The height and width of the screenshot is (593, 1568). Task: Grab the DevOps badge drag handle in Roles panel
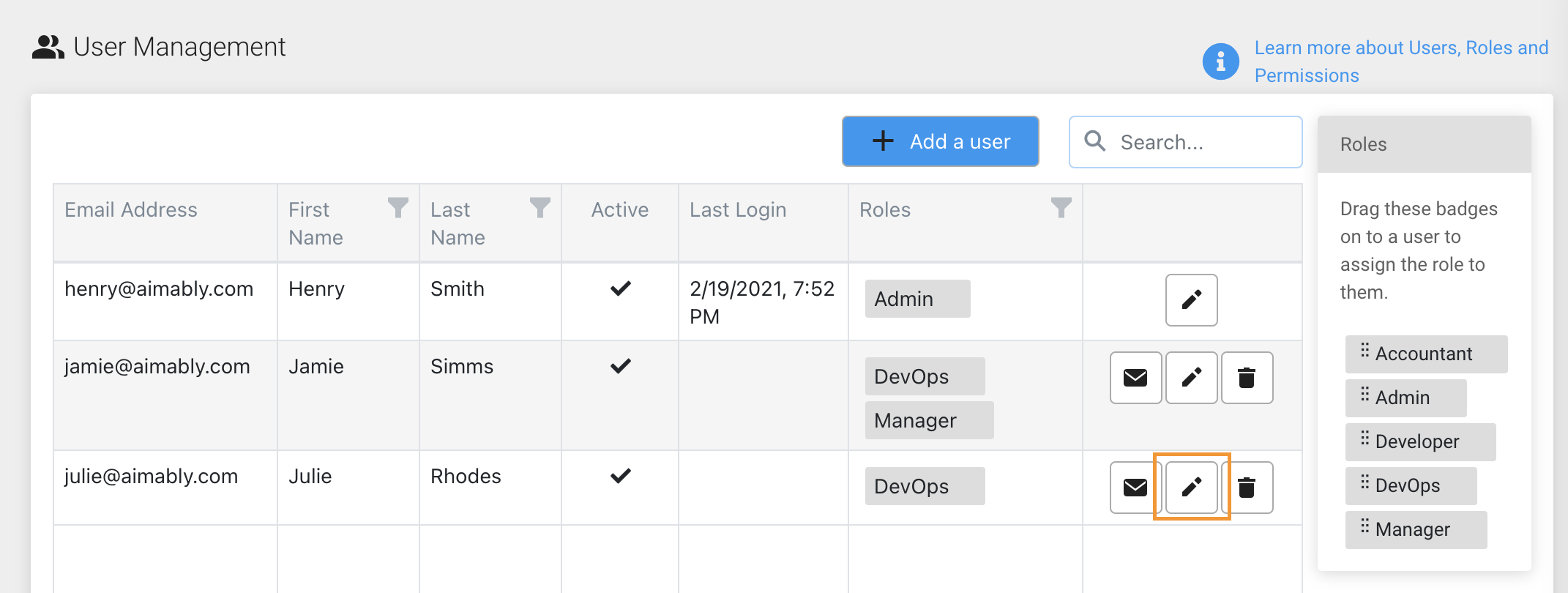[x=1364, y=482]
